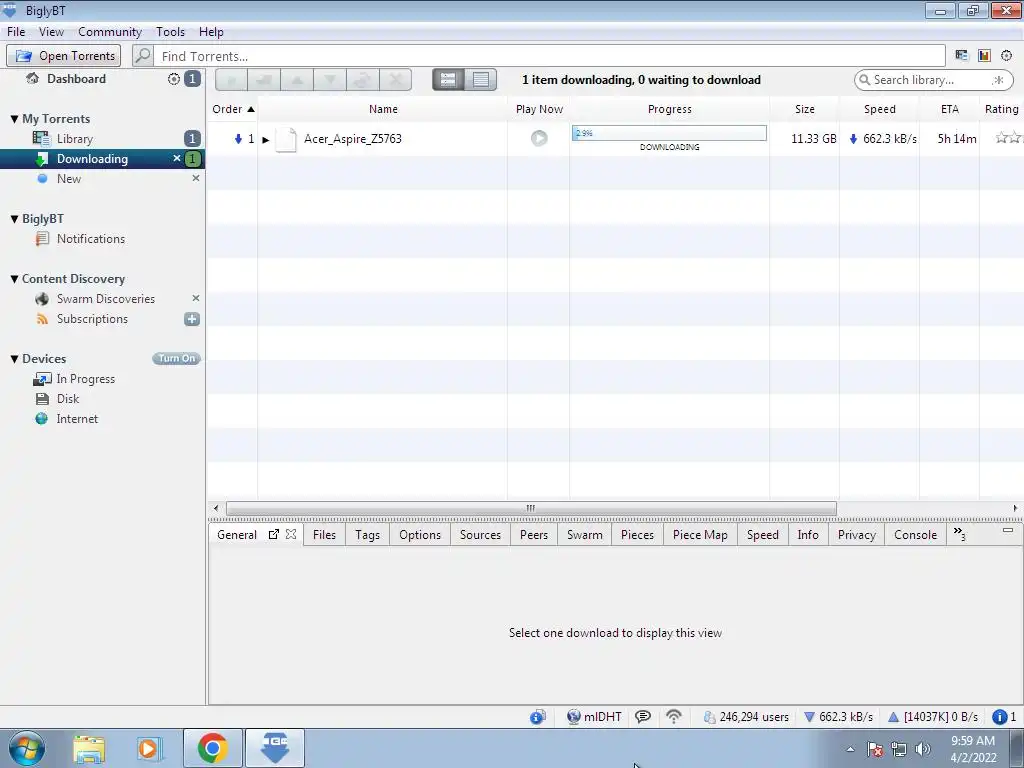This screenshot has height=768, width=1024.
Task: Switch to the compact list view
Action: coord(481,80)
